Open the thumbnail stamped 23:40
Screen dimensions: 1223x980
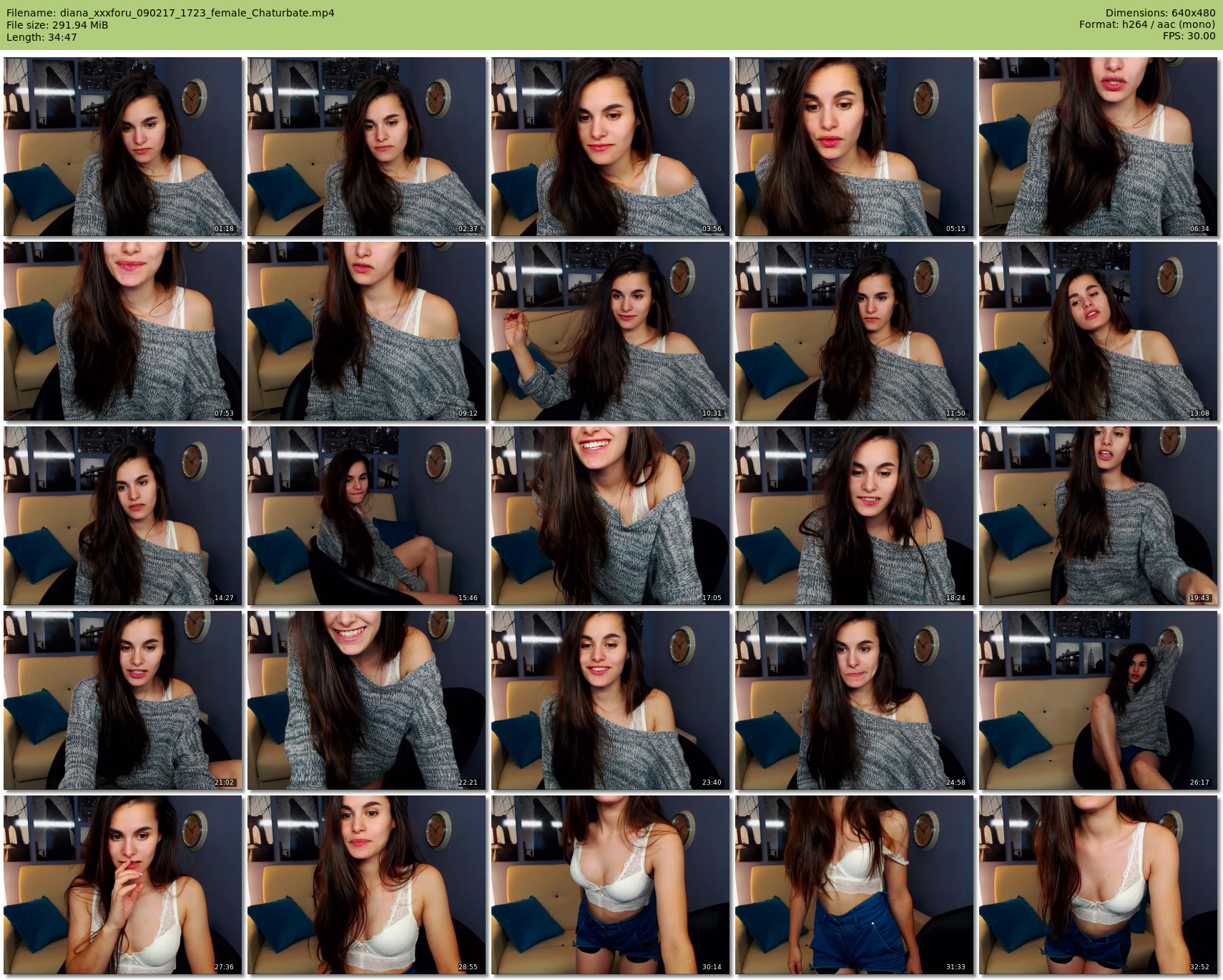(611, 700)
